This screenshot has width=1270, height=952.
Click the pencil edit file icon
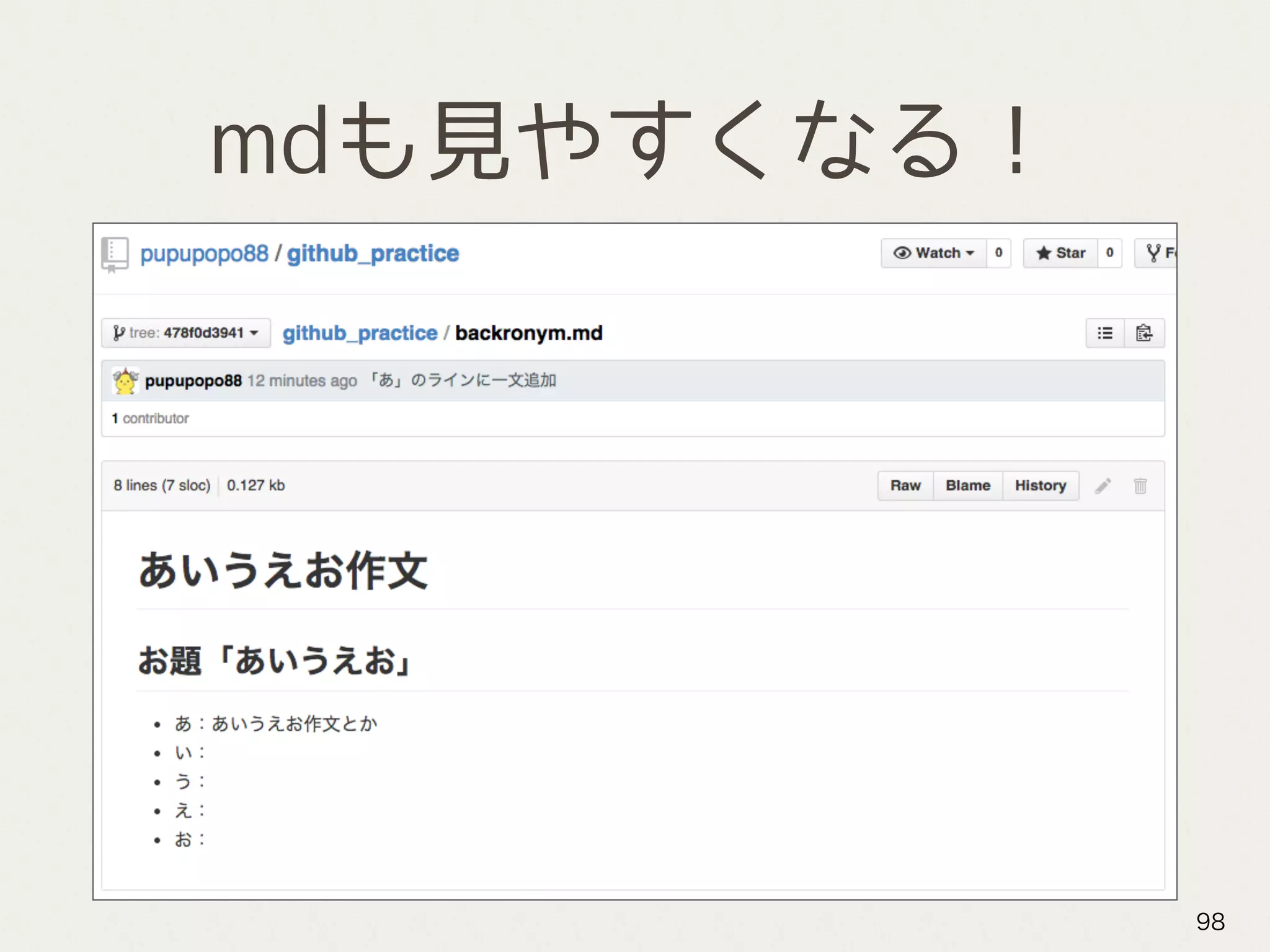coord(1103,486)
